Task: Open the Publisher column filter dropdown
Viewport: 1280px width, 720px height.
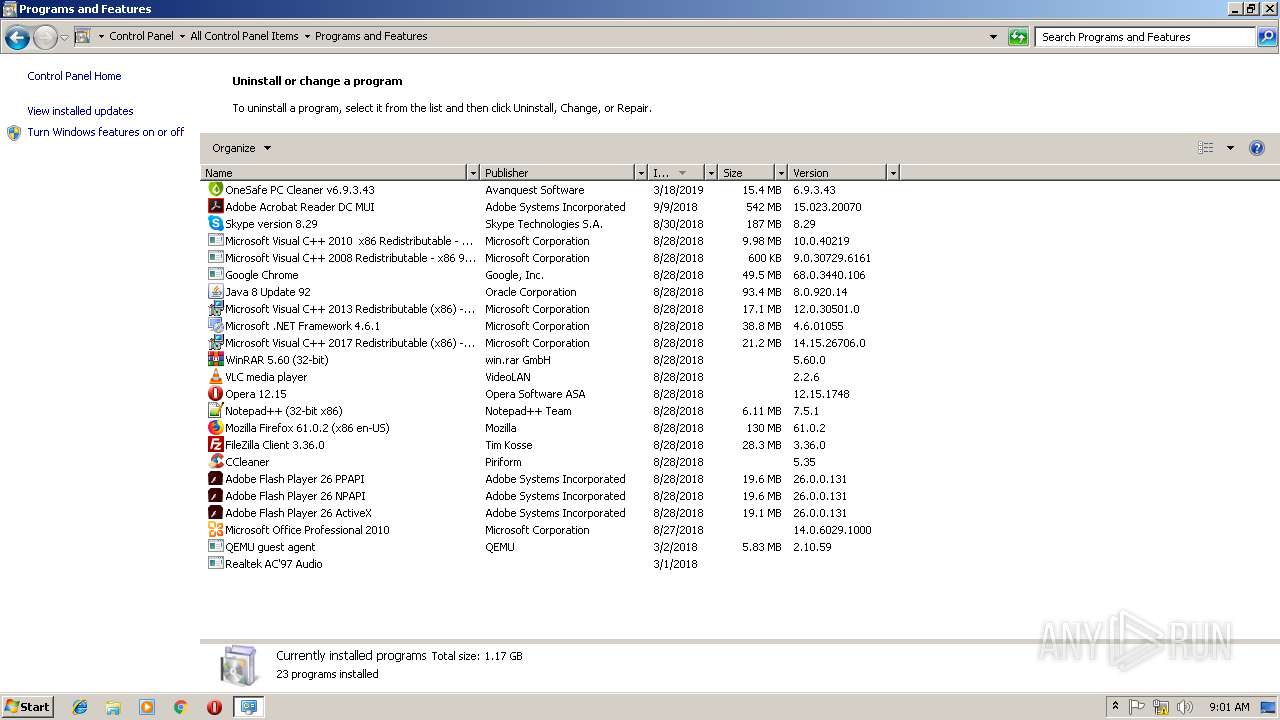Action: pos(641,173)
